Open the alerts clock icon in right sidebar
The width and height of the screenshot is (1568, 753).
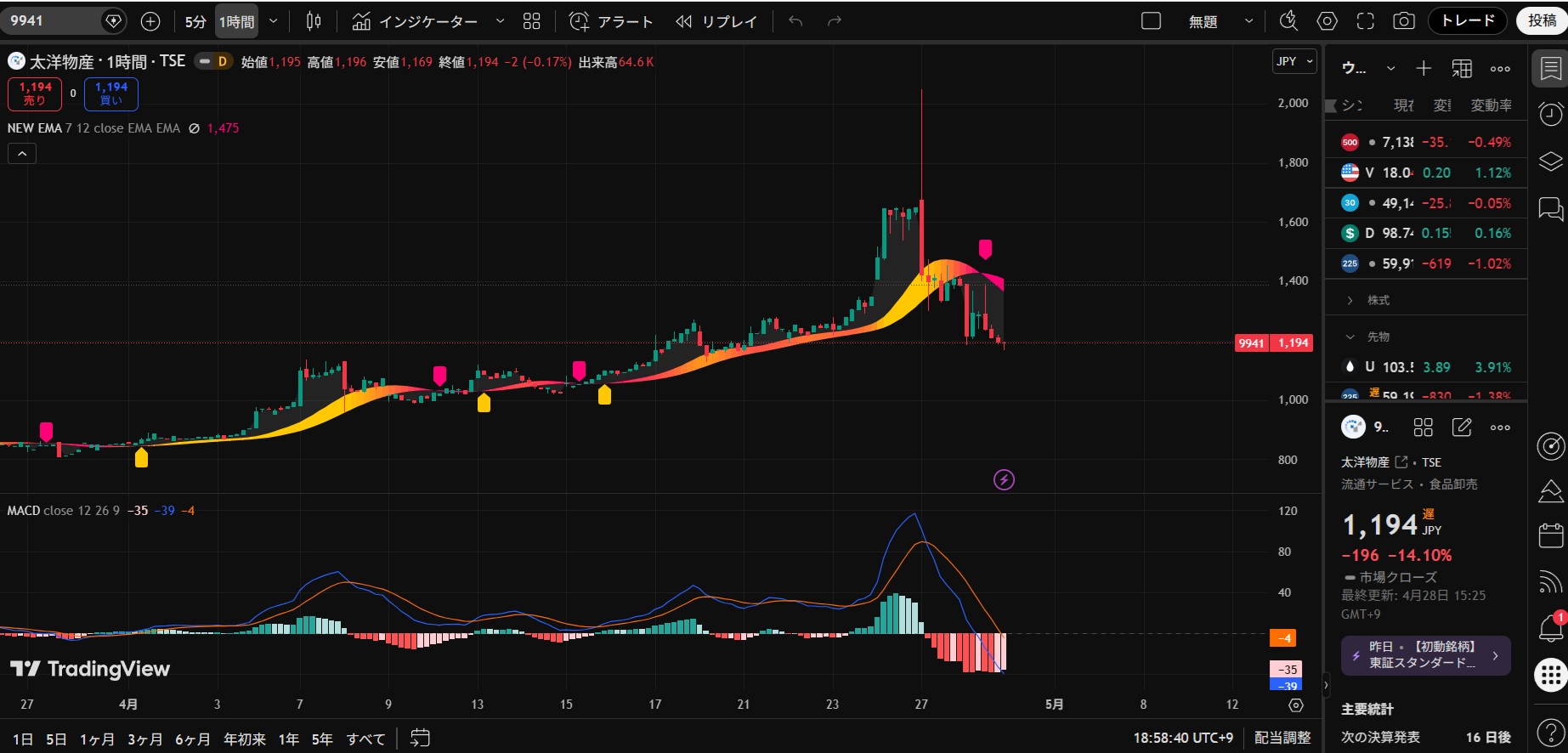click(x=1550, y=114)
